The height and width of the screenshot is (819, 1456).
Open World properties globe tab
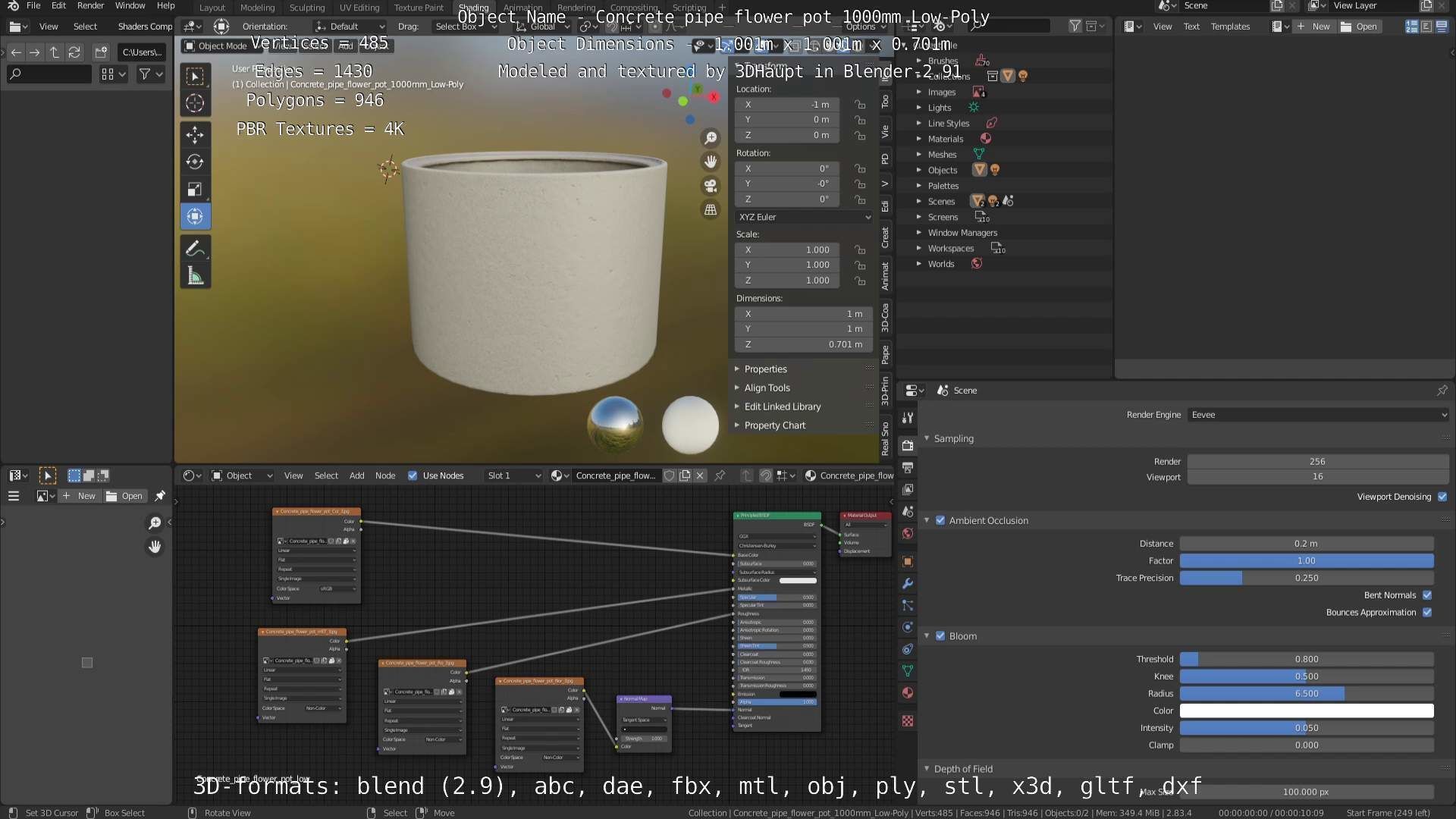[x=908, y=534]
